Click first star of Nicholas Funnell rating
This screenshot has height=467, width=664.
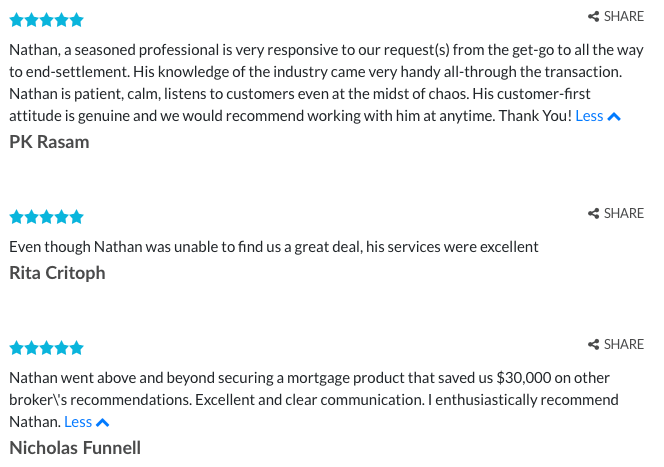17,348
